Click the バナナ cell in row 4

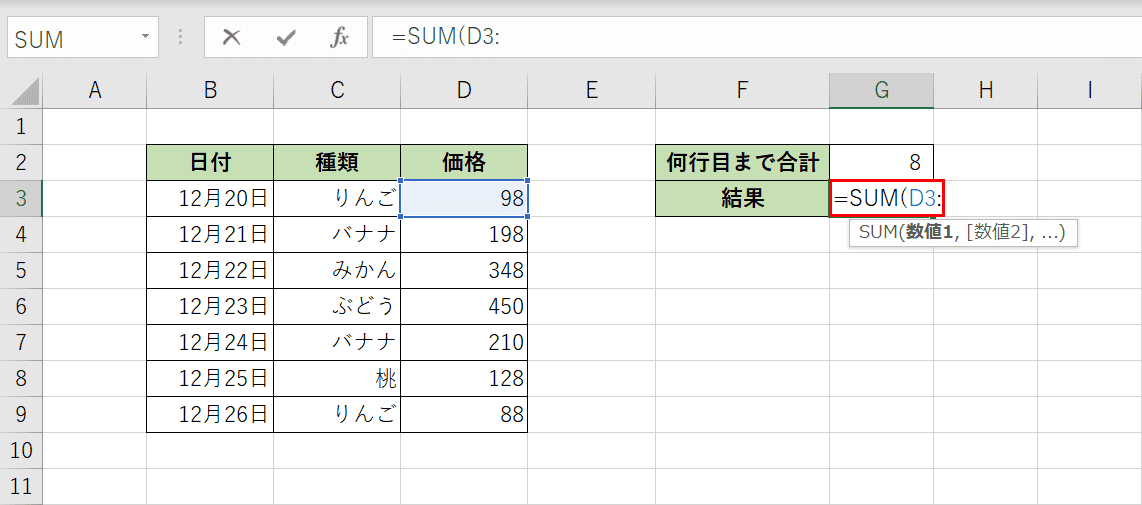click(x=336, y=235)
